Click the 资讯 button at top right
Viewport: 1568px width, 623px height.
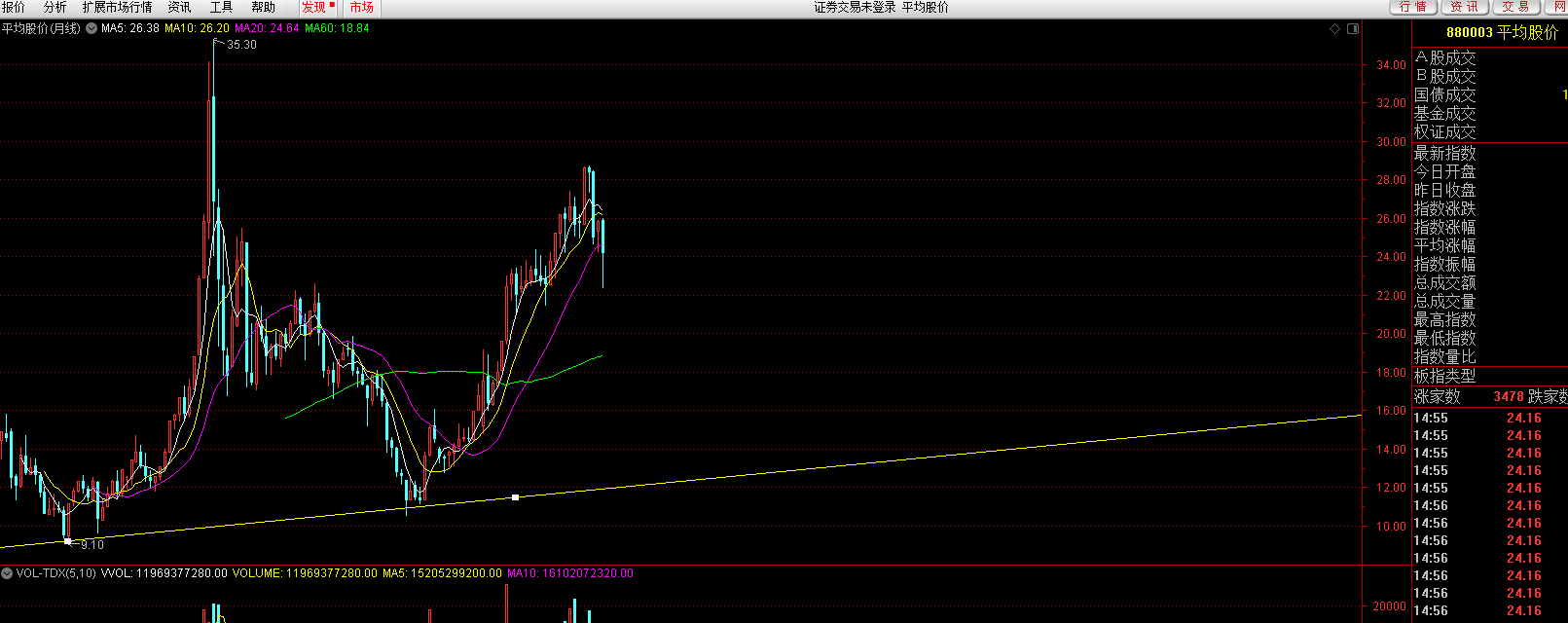(1464, 7)
